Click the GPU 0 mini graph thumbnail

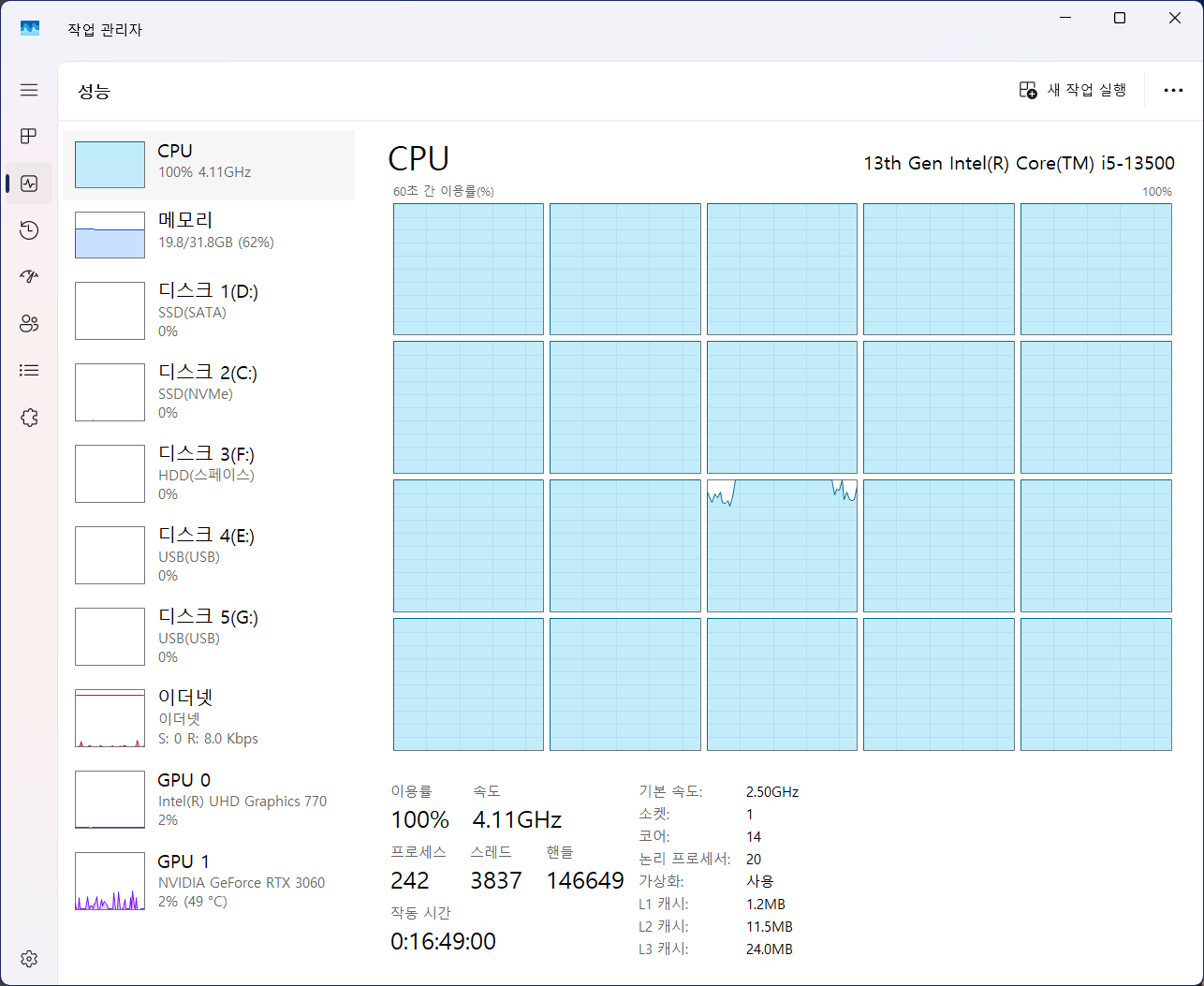[110, 800]
